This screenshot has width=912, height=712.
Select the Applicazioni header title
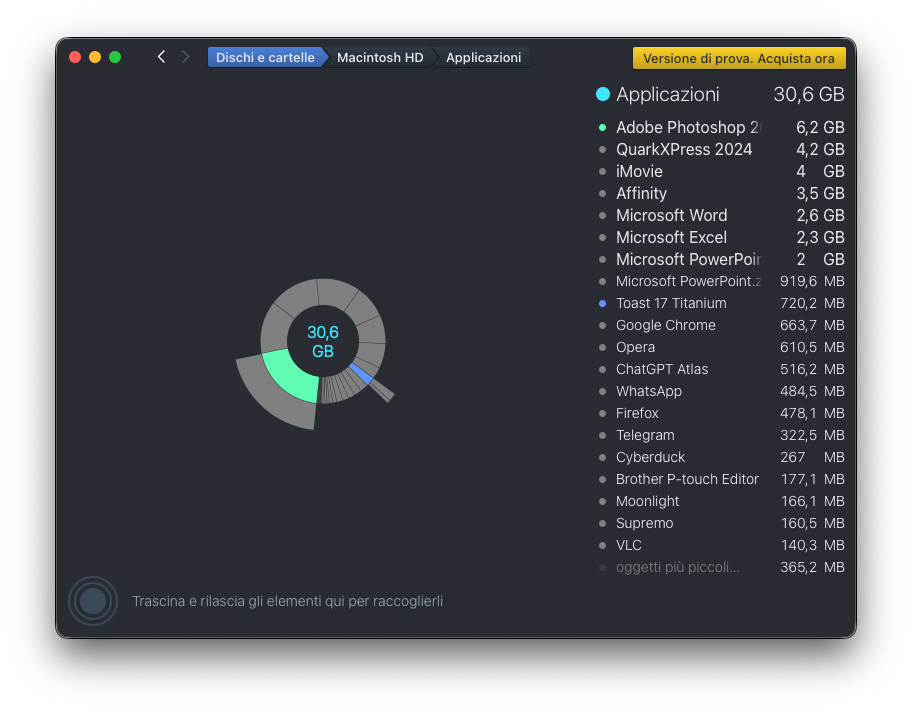coord(668,94)
